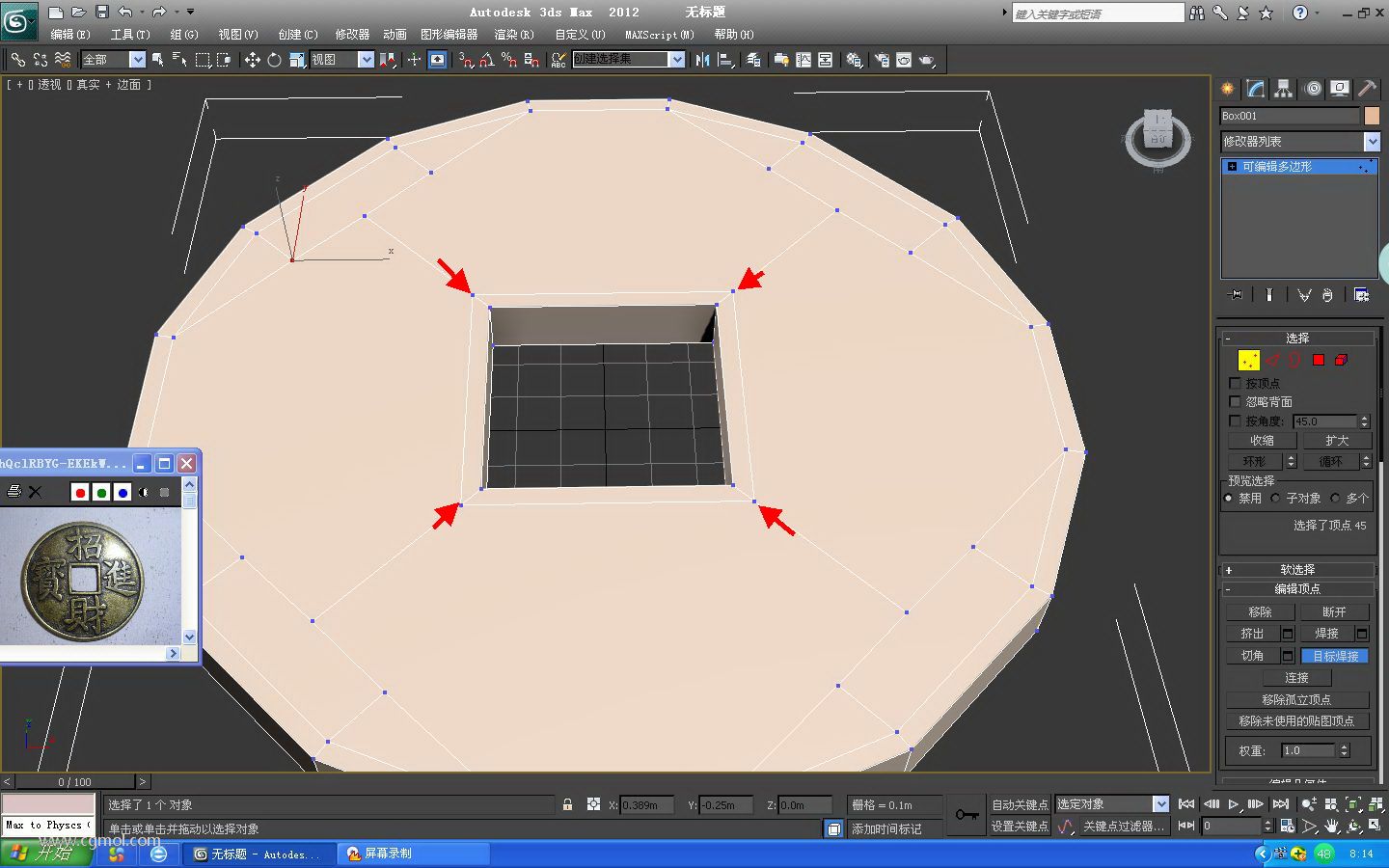Image resolution: width=1389 pixels, height=868 pixels.
Task: Toggle 设置关键点 set key mode
Action: point(1020,827)
